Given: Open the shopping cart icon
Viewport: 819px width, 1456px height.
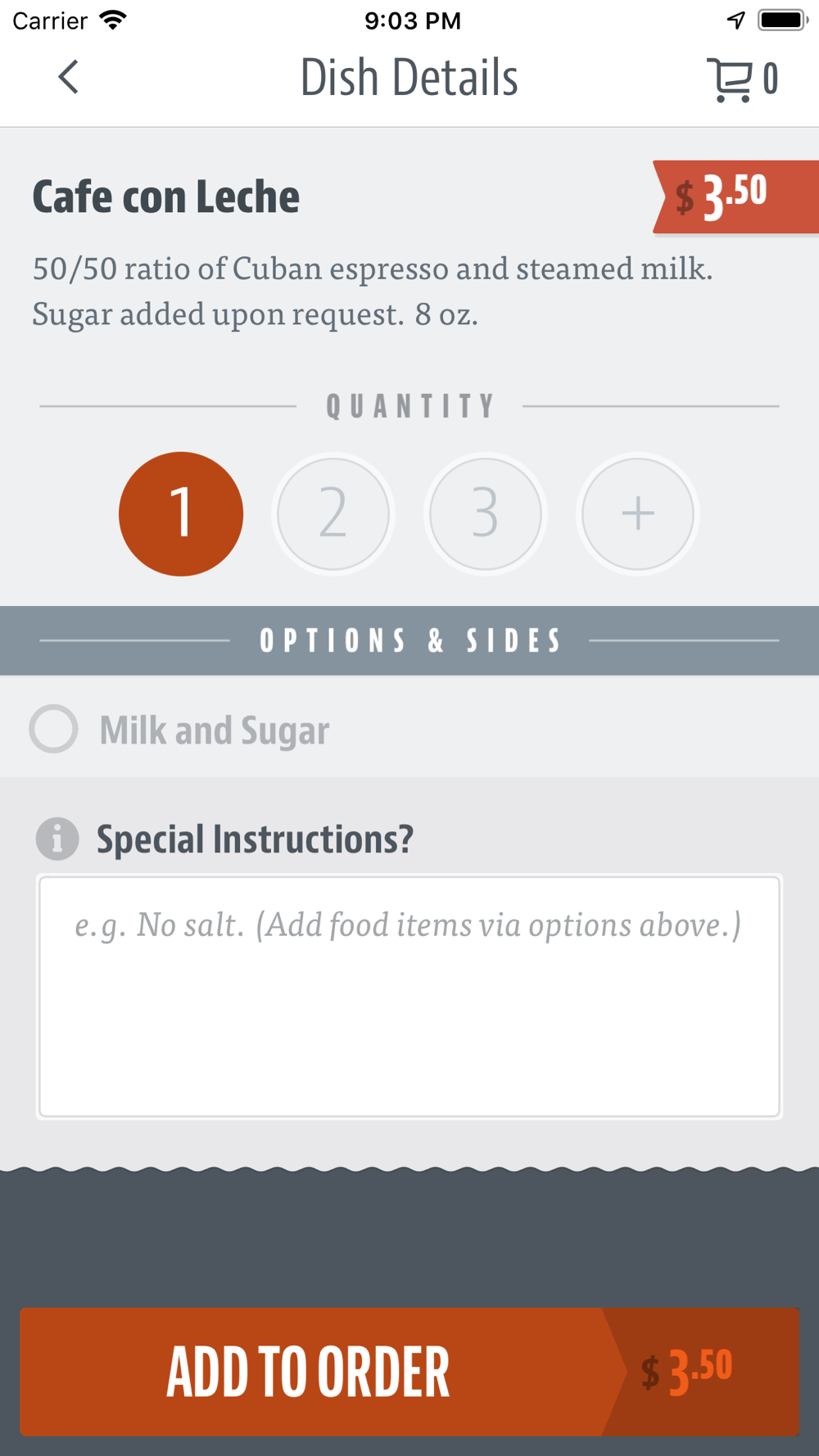Looking at the screenshot, I should [x=730, y=79].
